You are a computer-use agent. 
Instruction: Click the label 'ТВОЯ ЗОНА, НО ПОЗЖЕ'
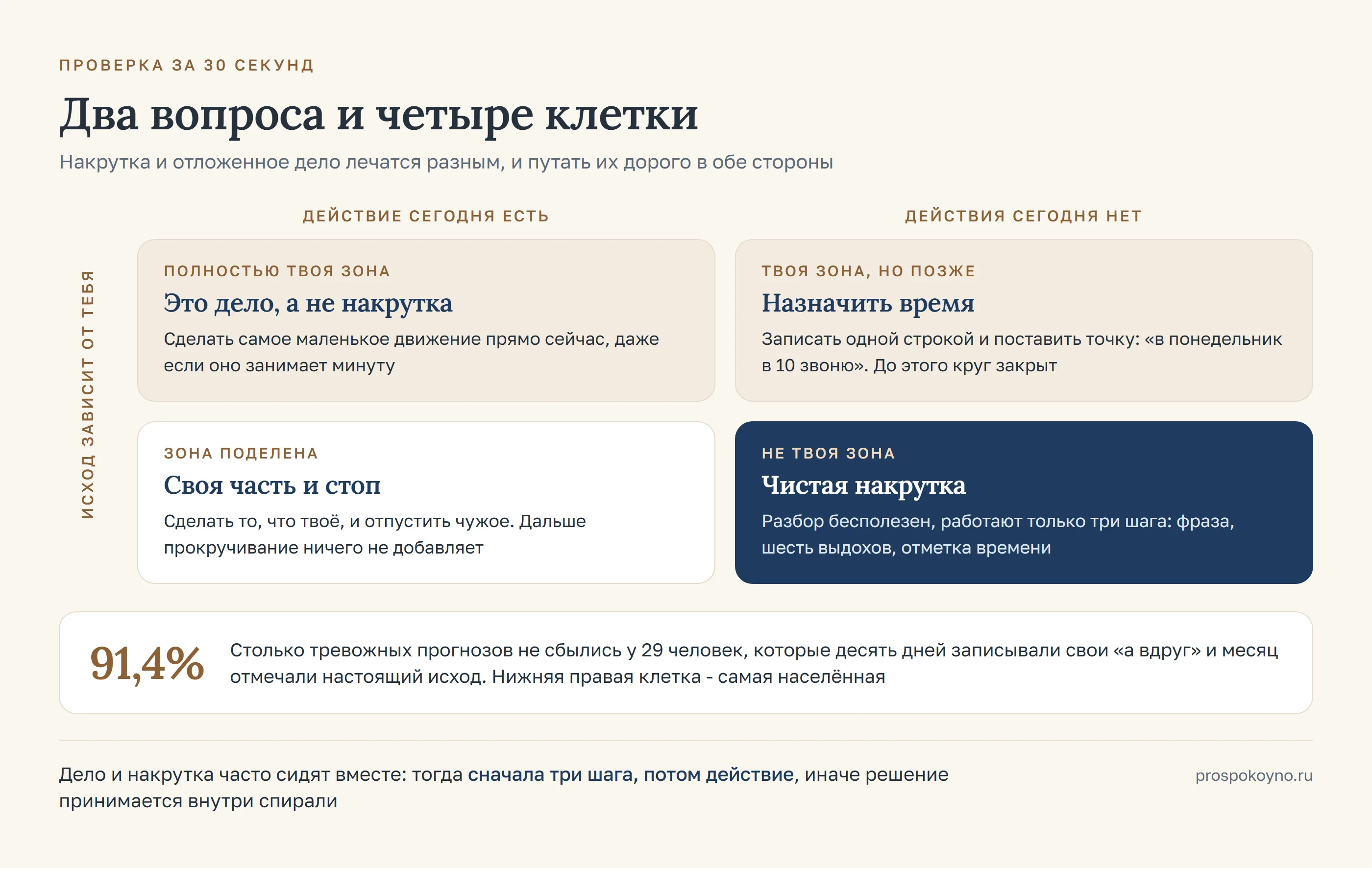pos(868,271)
